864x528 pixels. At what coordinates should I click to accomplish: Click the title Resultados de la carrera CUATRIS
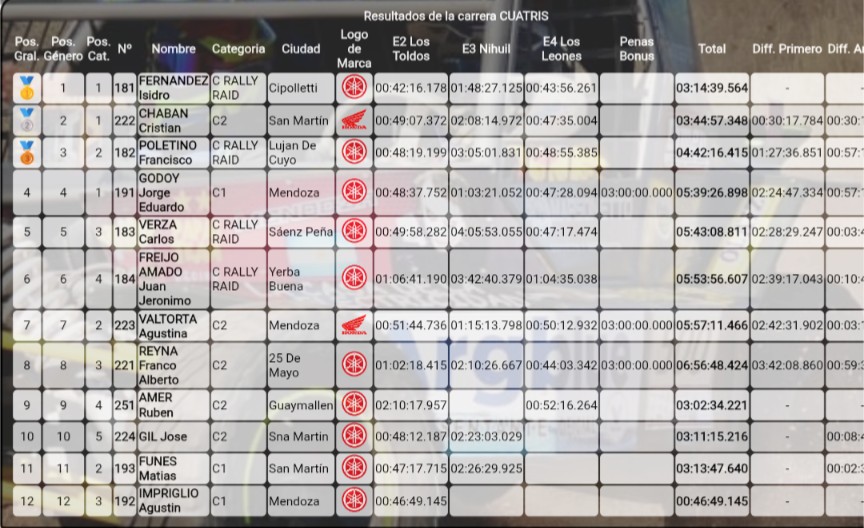pyautogui.click(x=455, y=16)
